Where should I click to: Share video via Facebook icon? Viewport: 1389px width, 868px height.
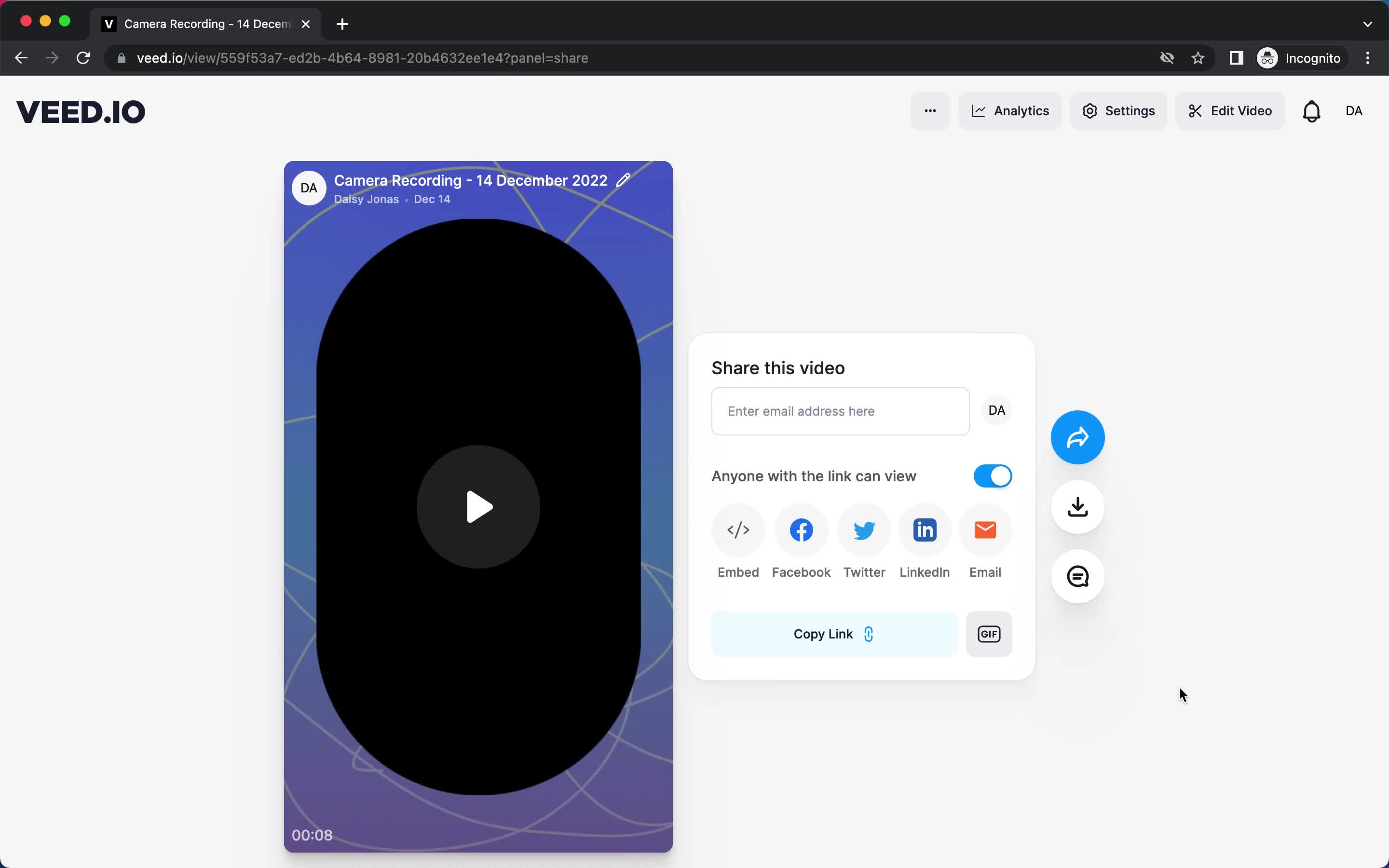(800, 530)
